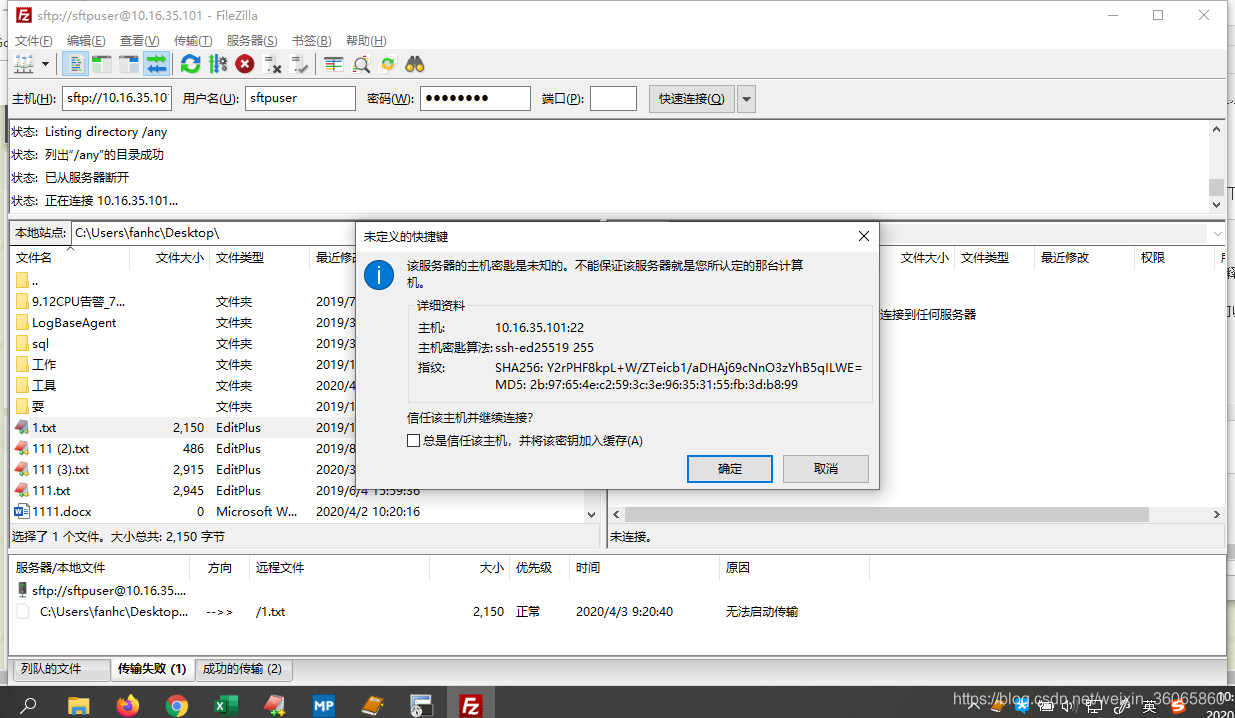The width and height of the screenshot is (1235, 718).
Task: Click 确定 to trust the host
Action: coord(730,468)
